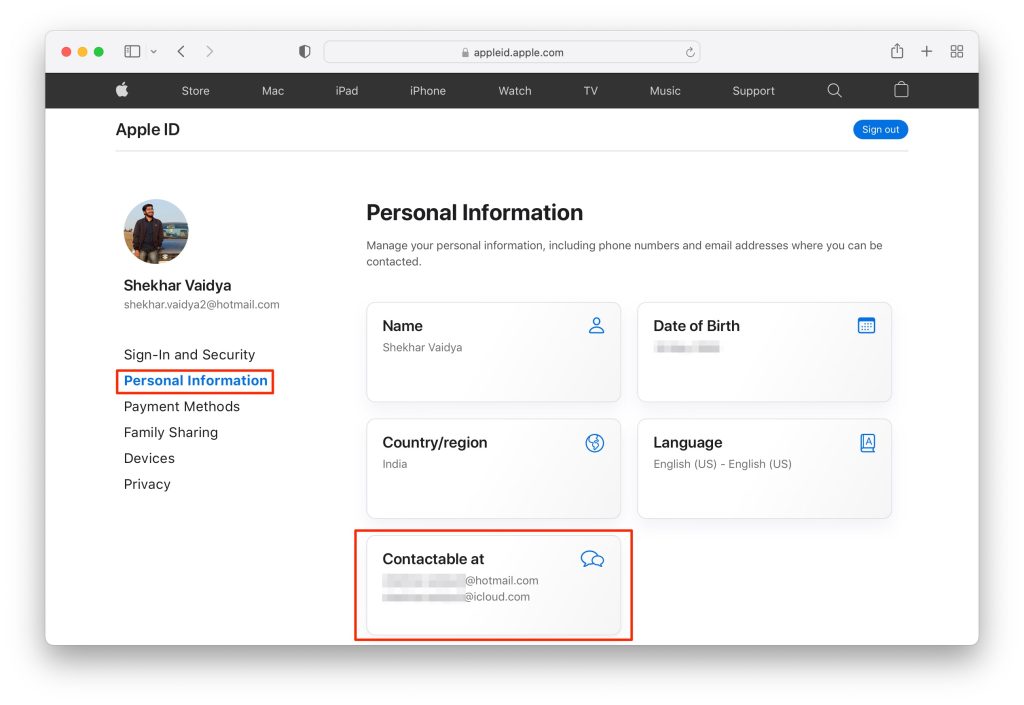Click the Shekhar Vaidya name under photo
This screenshot has width=1024, height=705.
coord(177,285)
